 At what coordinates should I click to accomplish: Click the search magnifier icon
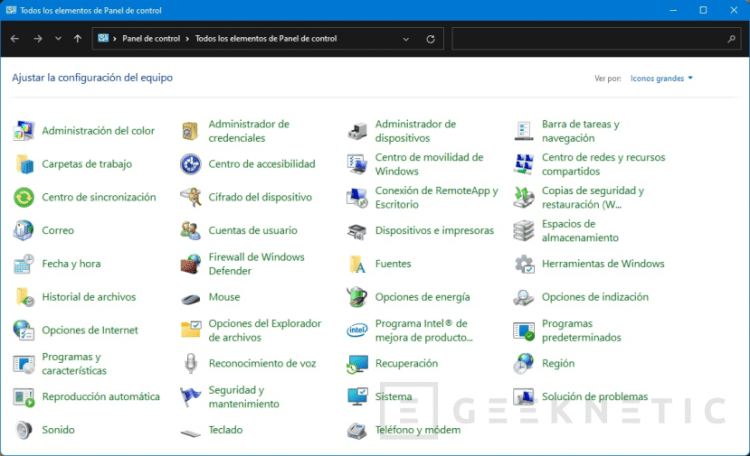(x=731, y=39)
